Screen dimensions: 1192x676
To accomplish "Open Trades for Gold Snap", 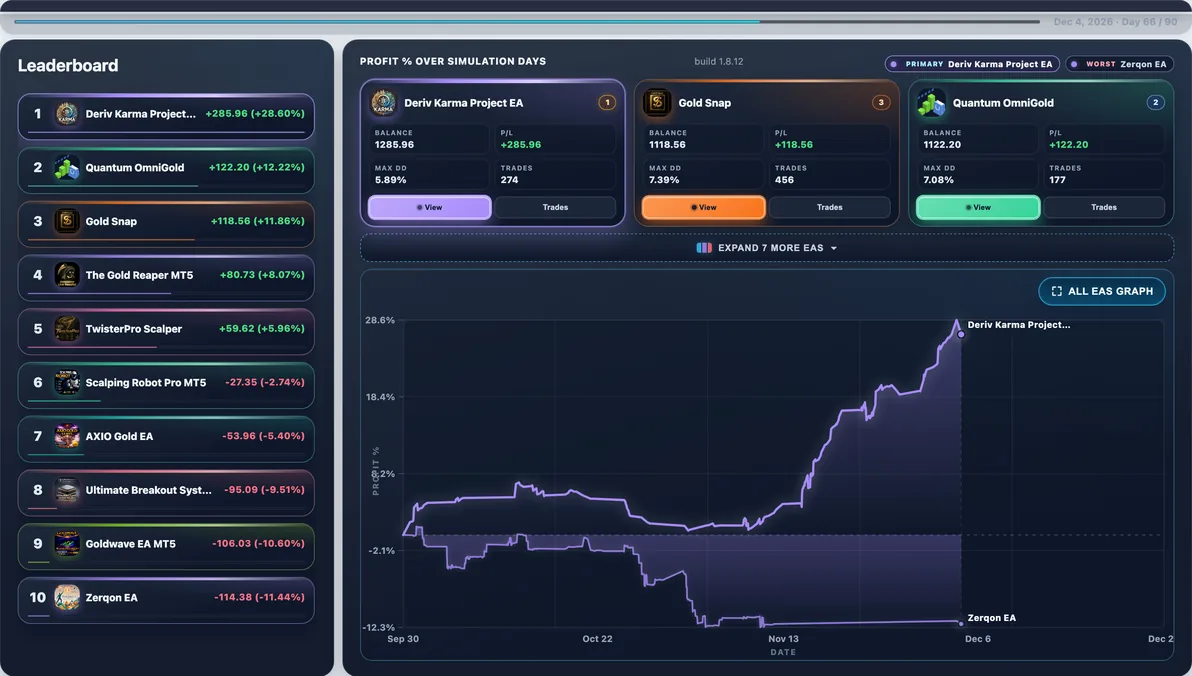I will pyautogui.click(x=829, y=208).
